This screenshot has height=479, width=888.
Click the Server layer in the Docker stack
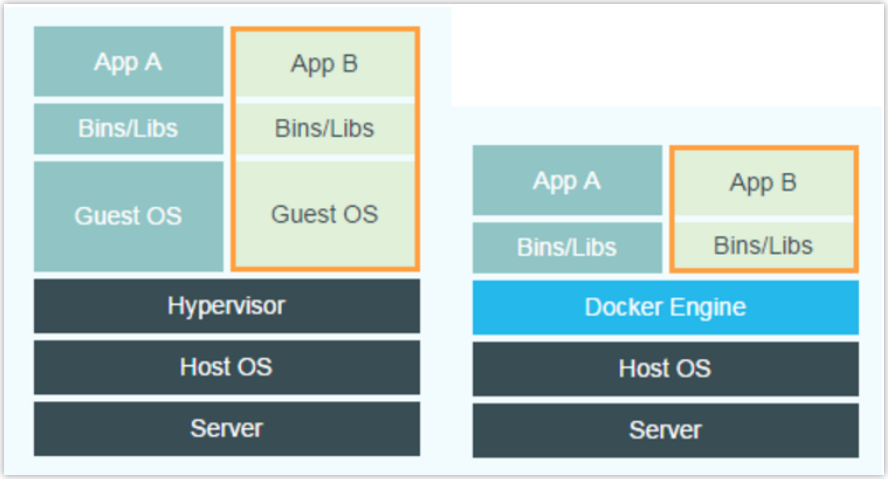click(x=665, y=430)
